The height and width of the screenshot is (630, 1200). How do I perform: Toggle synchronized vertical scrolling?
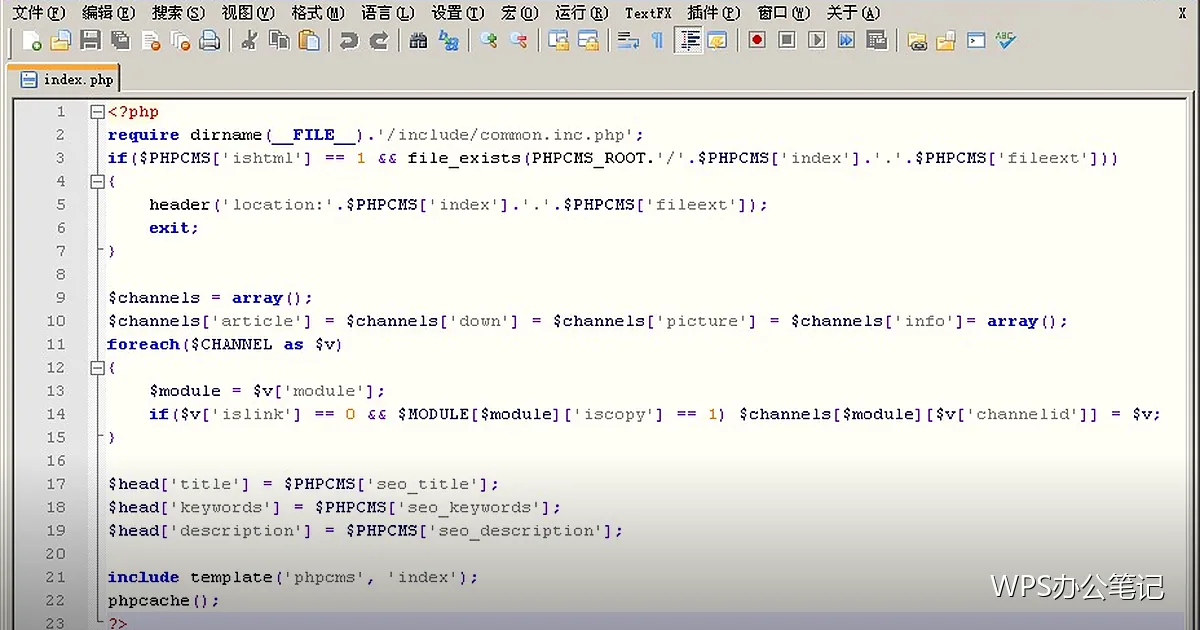(558, 41)
